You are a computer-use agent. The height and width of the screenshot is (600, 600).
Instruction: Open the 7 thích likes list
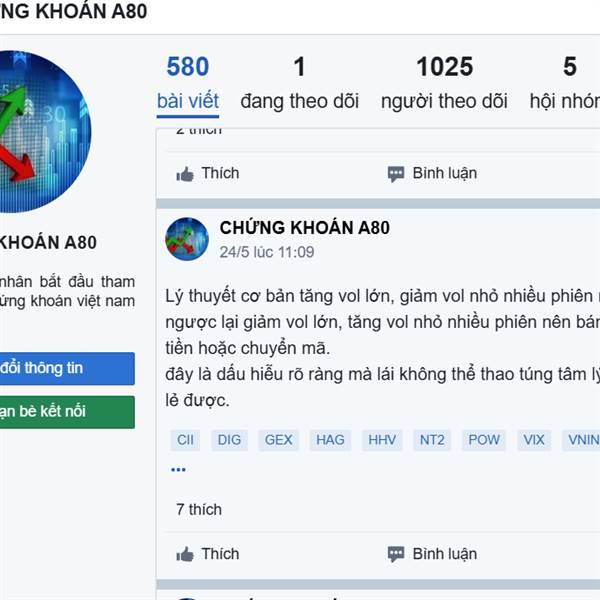tap(199, 510)
